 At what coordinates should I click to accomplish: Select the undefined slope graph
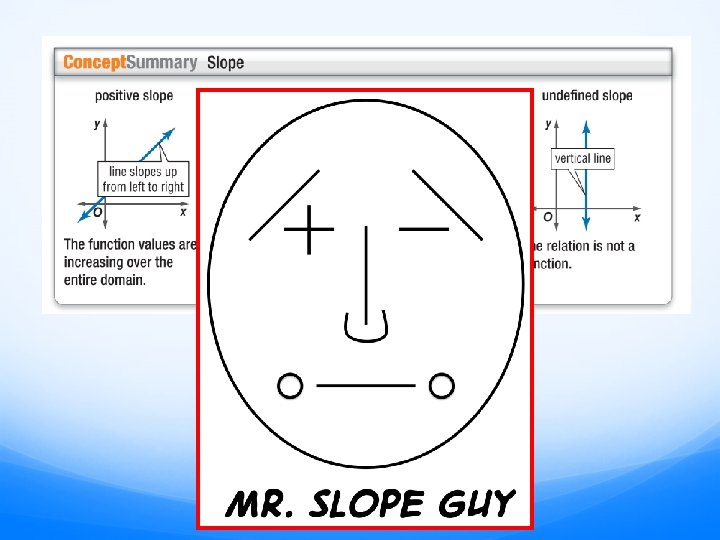point(587,175)
